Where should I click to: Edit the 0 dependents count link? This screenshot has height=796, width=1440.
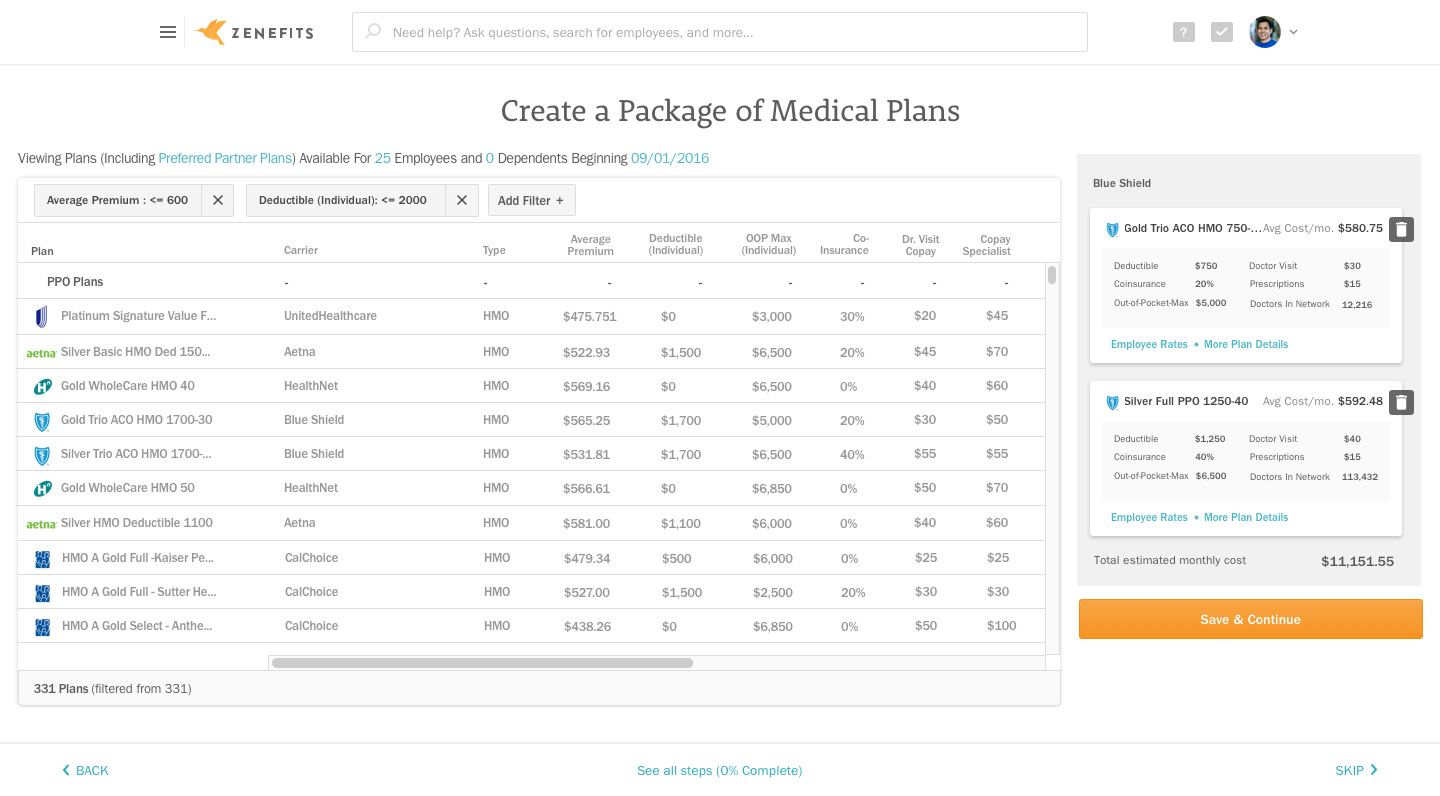[x=490, y=158]
